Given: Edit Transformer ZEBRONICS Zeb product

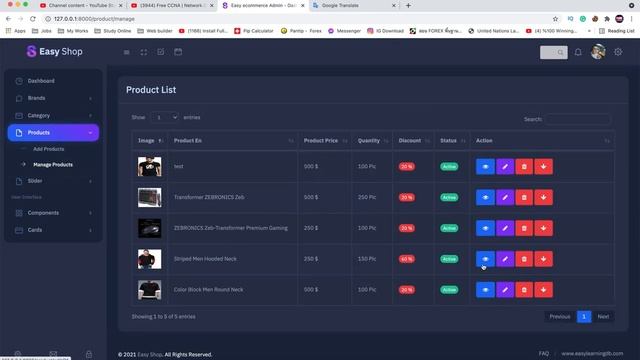Looking at the screenshot, I should click(x=505, y=197).
